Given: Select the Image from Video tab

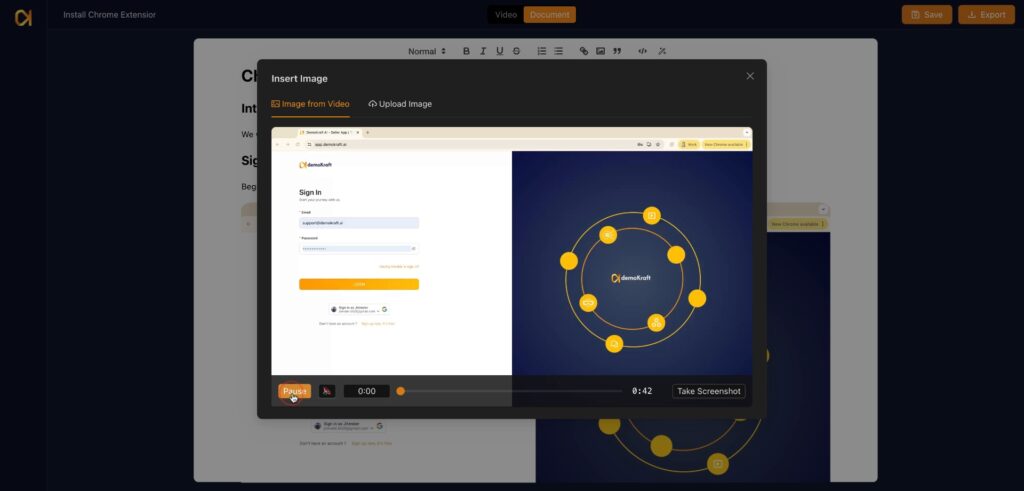Looking at the screenshot, I should (310, 104).
